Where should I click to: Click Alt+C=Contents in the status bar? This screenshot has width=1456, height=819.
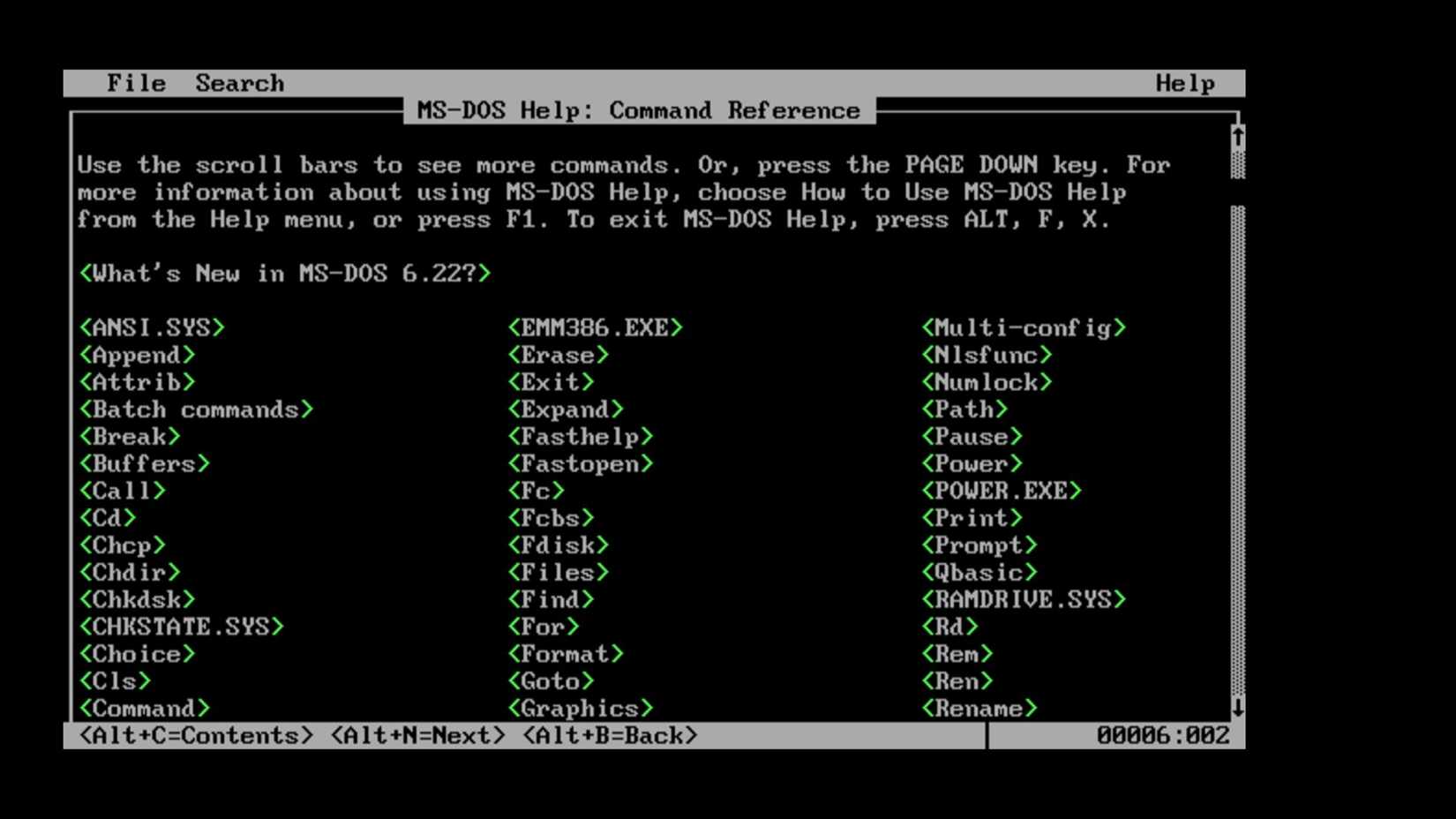(x=195, y=734)
